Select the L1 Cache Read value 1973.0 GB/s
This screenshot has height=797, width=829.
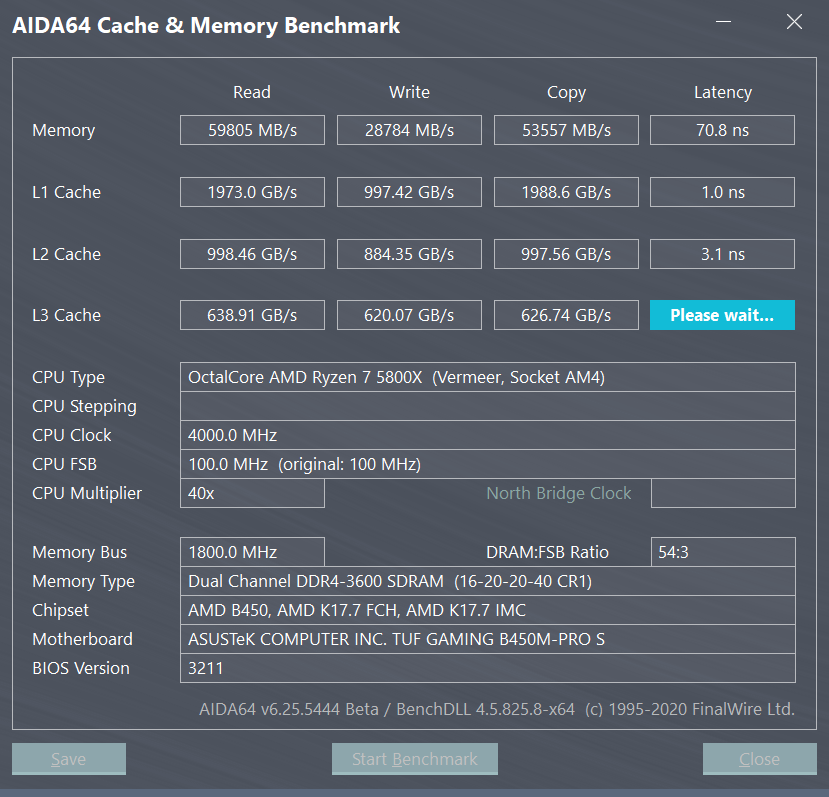coord(252,192)
